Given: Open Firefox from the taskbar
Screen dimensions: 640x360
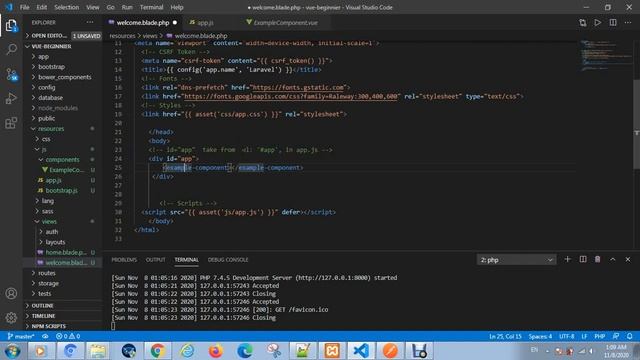Looking at the screenshot, I should click(216, 351).
